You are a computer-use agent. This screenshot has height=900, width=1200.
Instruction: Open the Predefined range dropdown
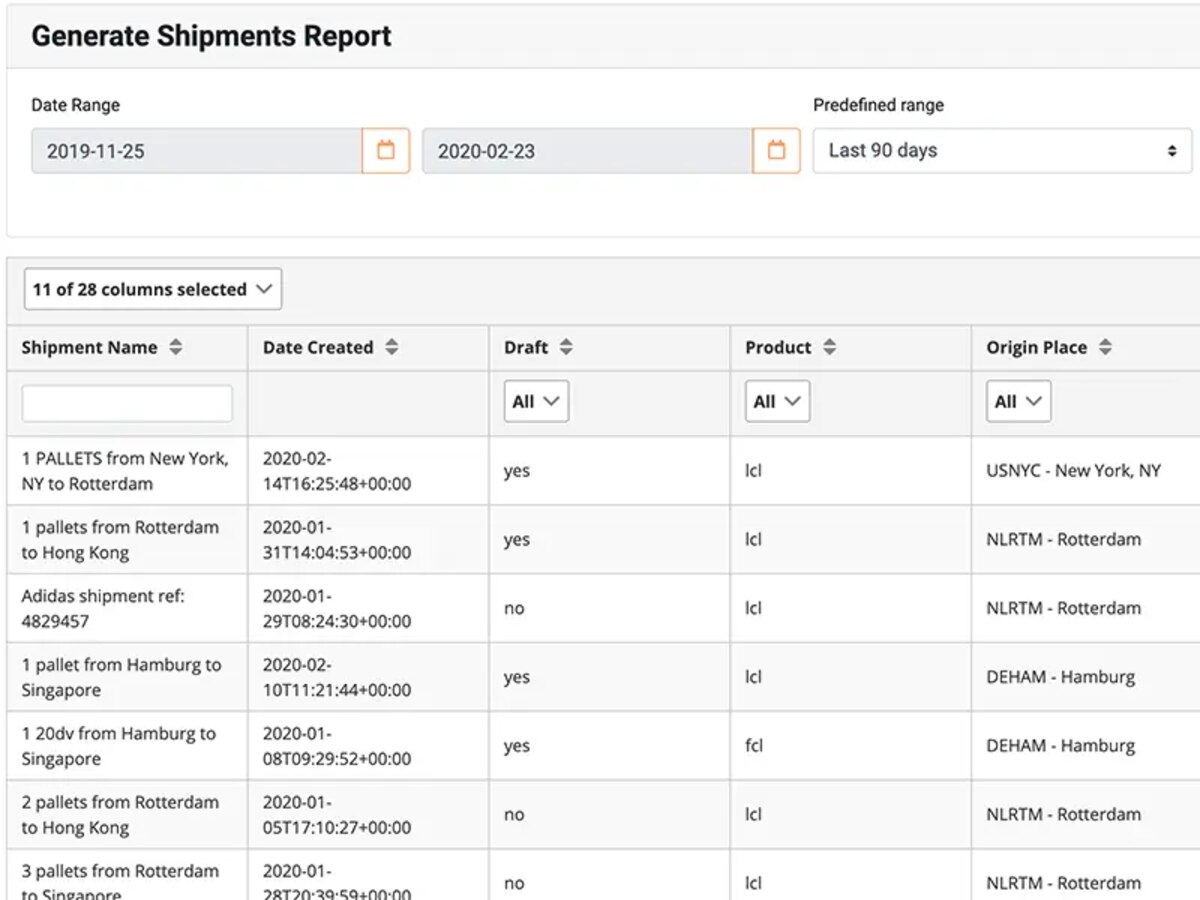tap(1002, 151)
